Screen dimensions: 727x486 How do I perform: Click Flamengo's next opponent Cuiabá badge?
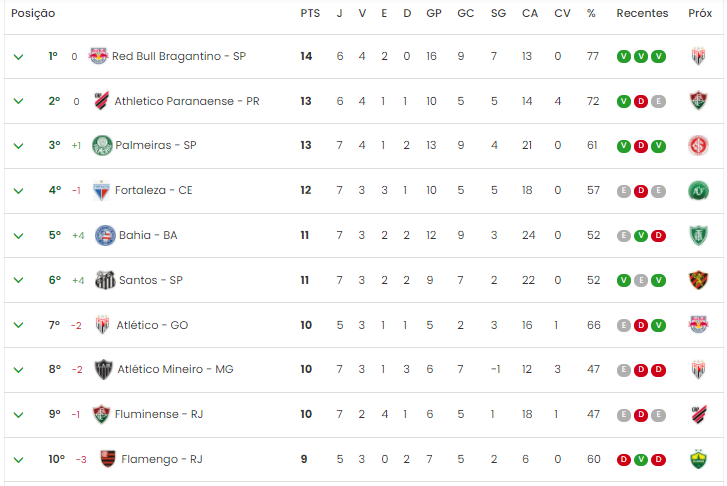pyautogui.click(x=698, y=459)
